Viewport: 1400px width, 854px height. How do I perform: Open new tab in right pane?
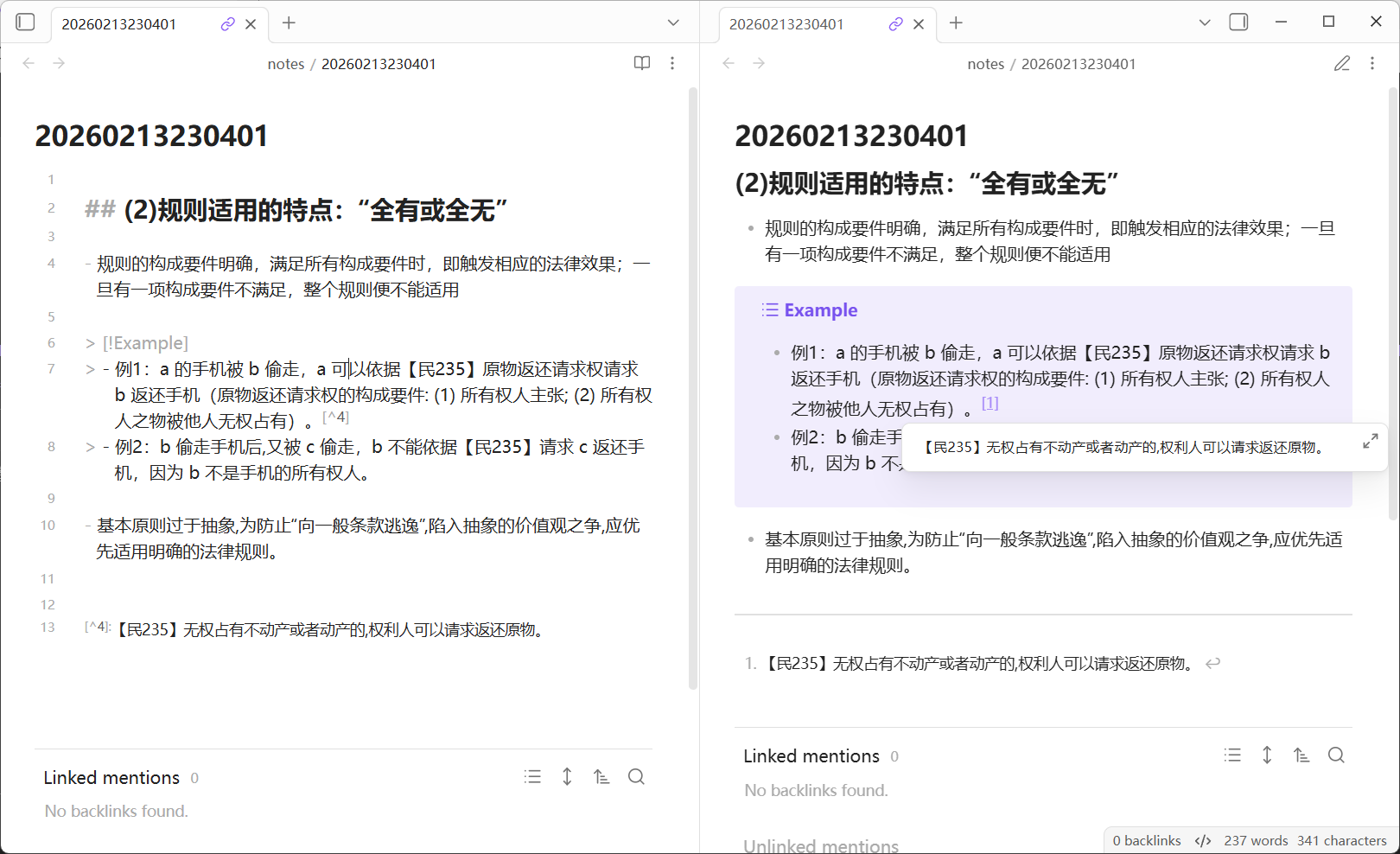[x=956, y=23]
